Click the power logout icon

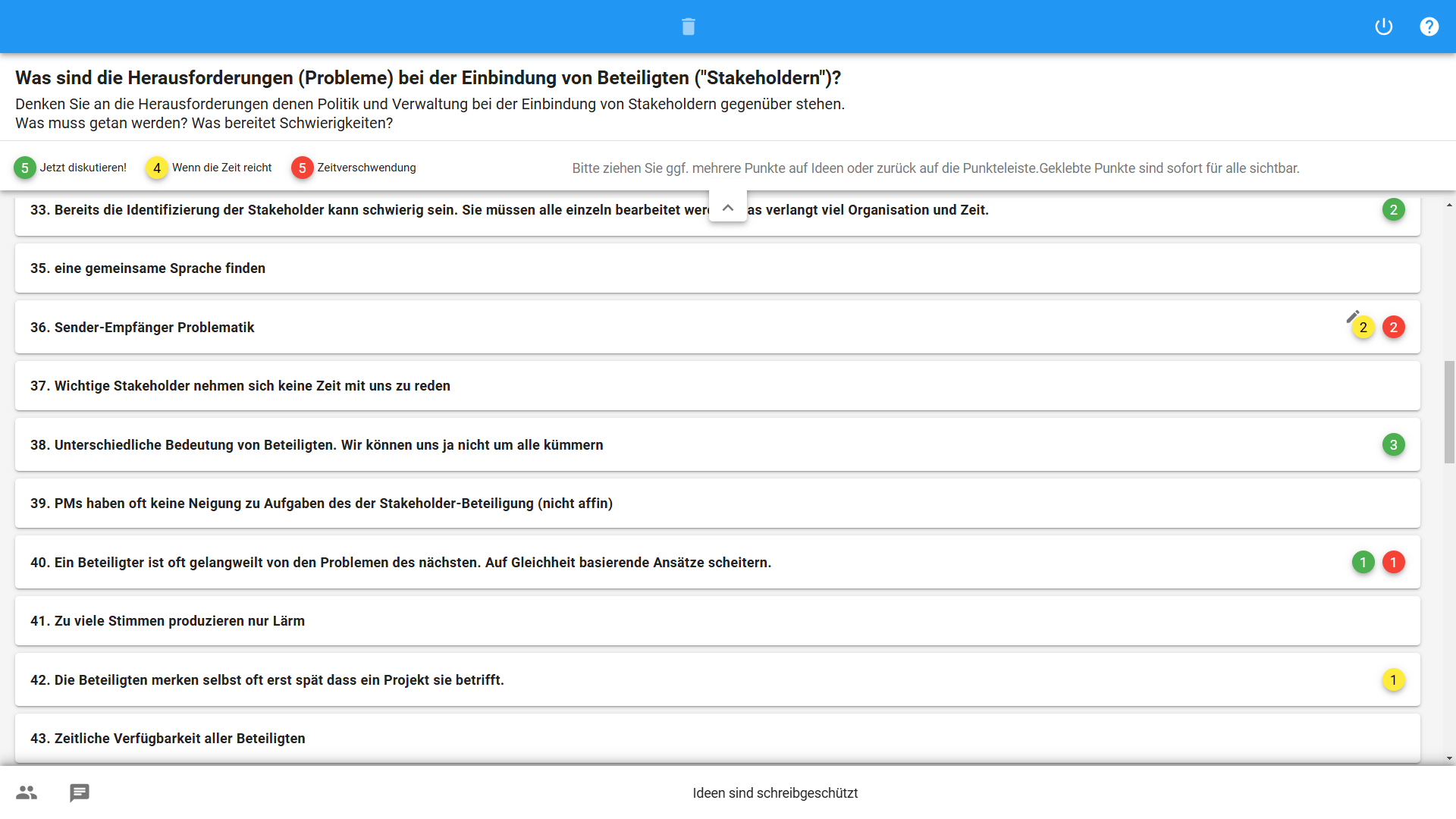1384,27
